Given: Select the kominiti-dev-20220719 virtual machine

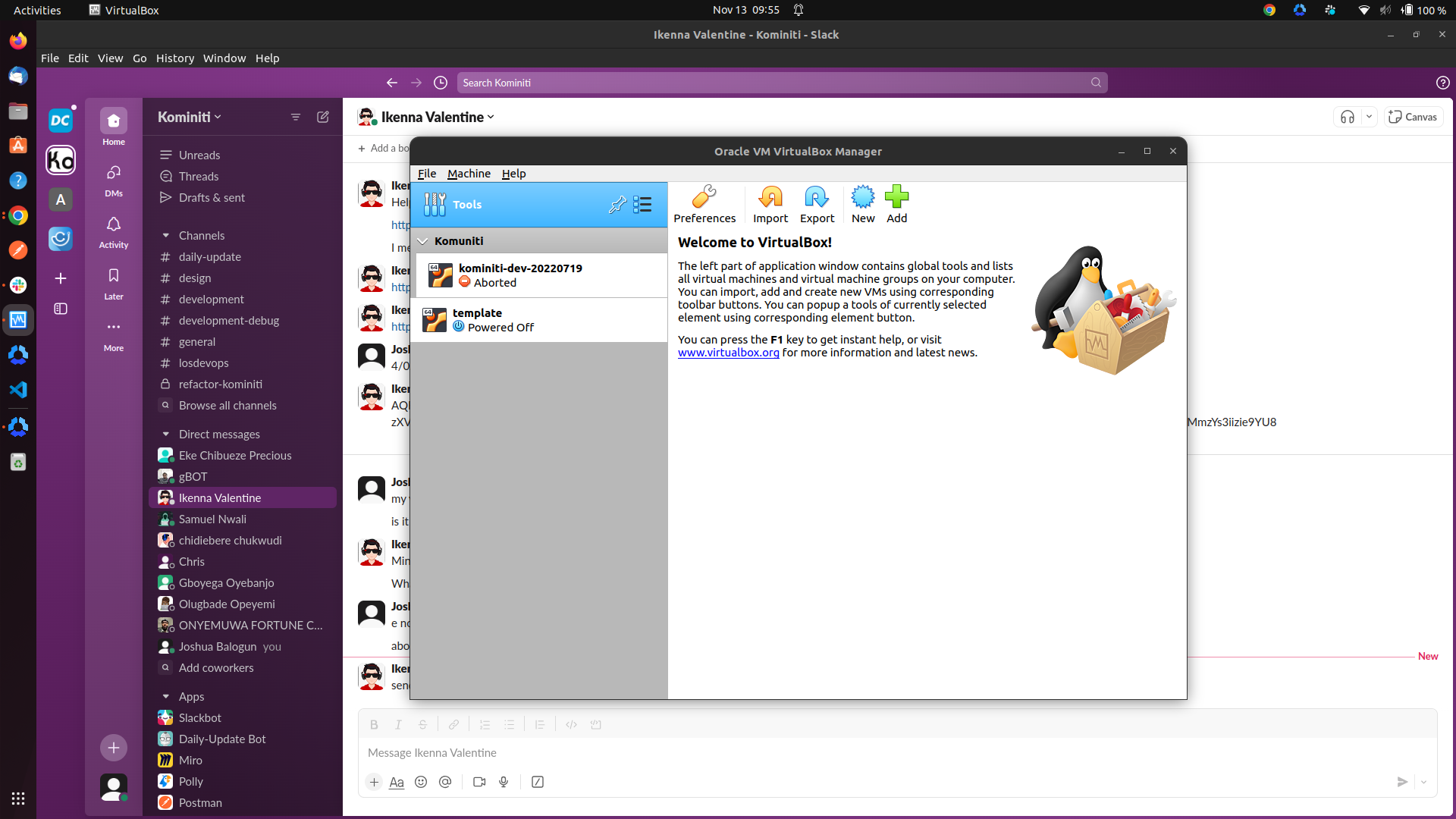Looking at the screenshot, I should click(520, 275).
